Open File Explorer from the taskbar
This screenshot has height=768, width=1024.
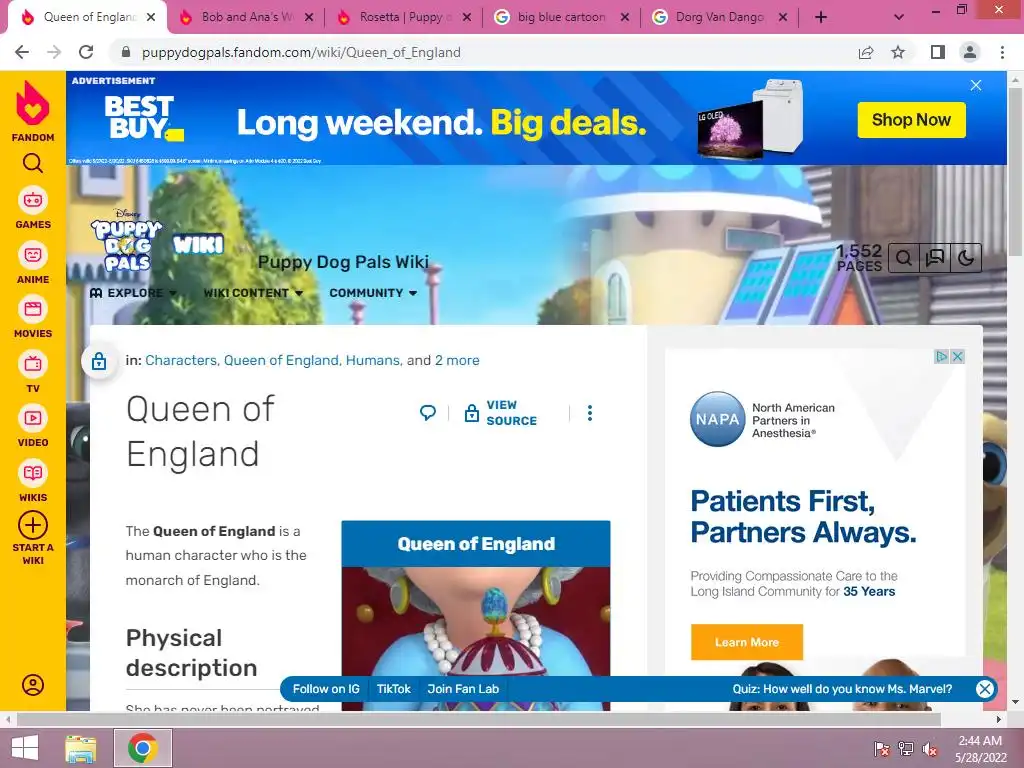tap(81, 748)
